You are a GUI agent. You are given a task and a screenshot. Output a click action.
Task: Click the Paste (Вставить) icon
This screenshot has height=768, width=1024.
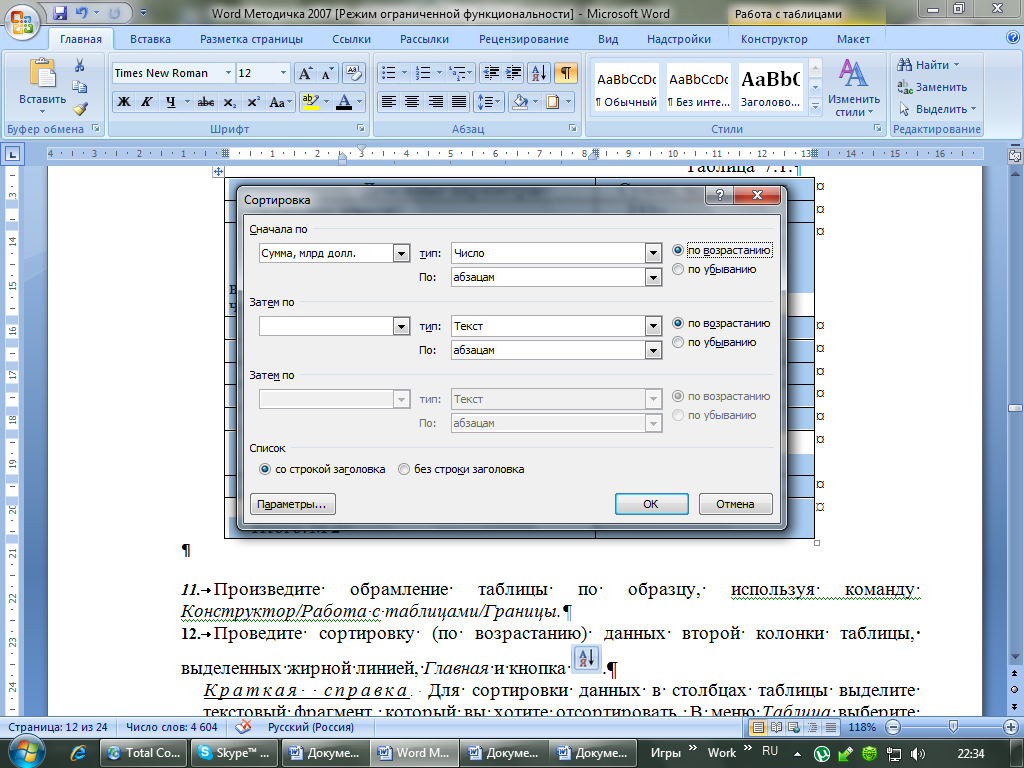pyautogui.click(x=42, y=73)
